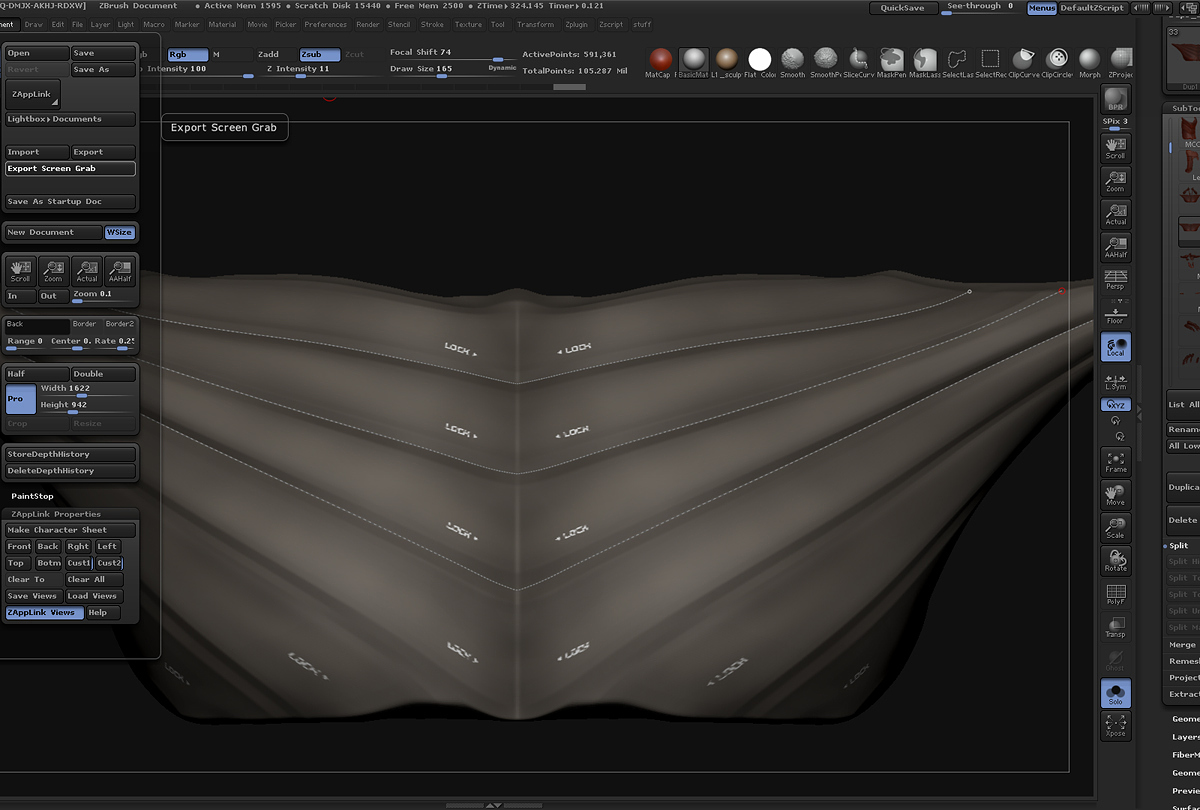Viewport: 1200px width, 810px height.
Task: Adjust the Draw Size slider
Action: pyautogui.click(x=452, y=70)
